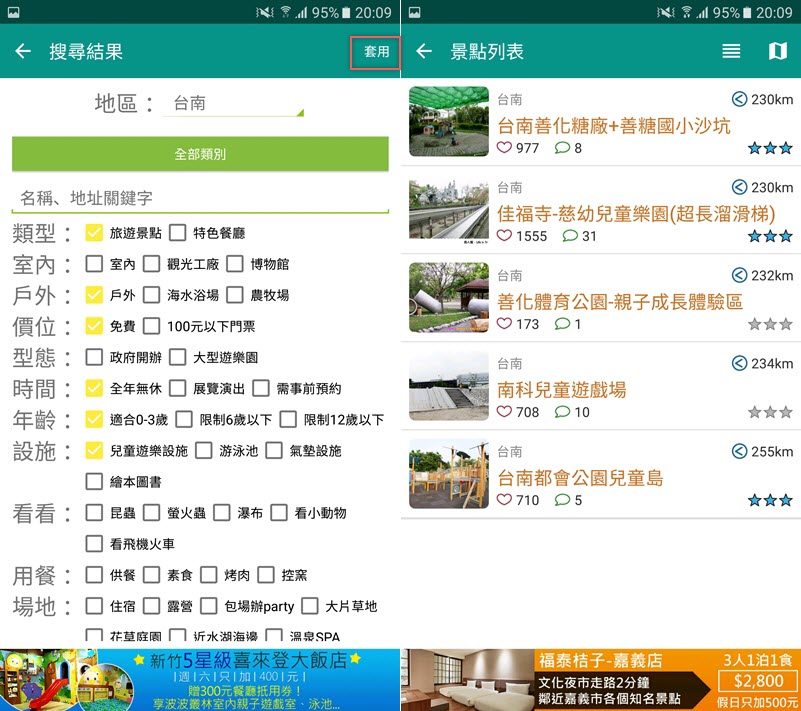Check 大片草地 checkbox
Image resolution: width=801 pixels, height=711 pixels.
pyautogui.click(x=310, y=606)
